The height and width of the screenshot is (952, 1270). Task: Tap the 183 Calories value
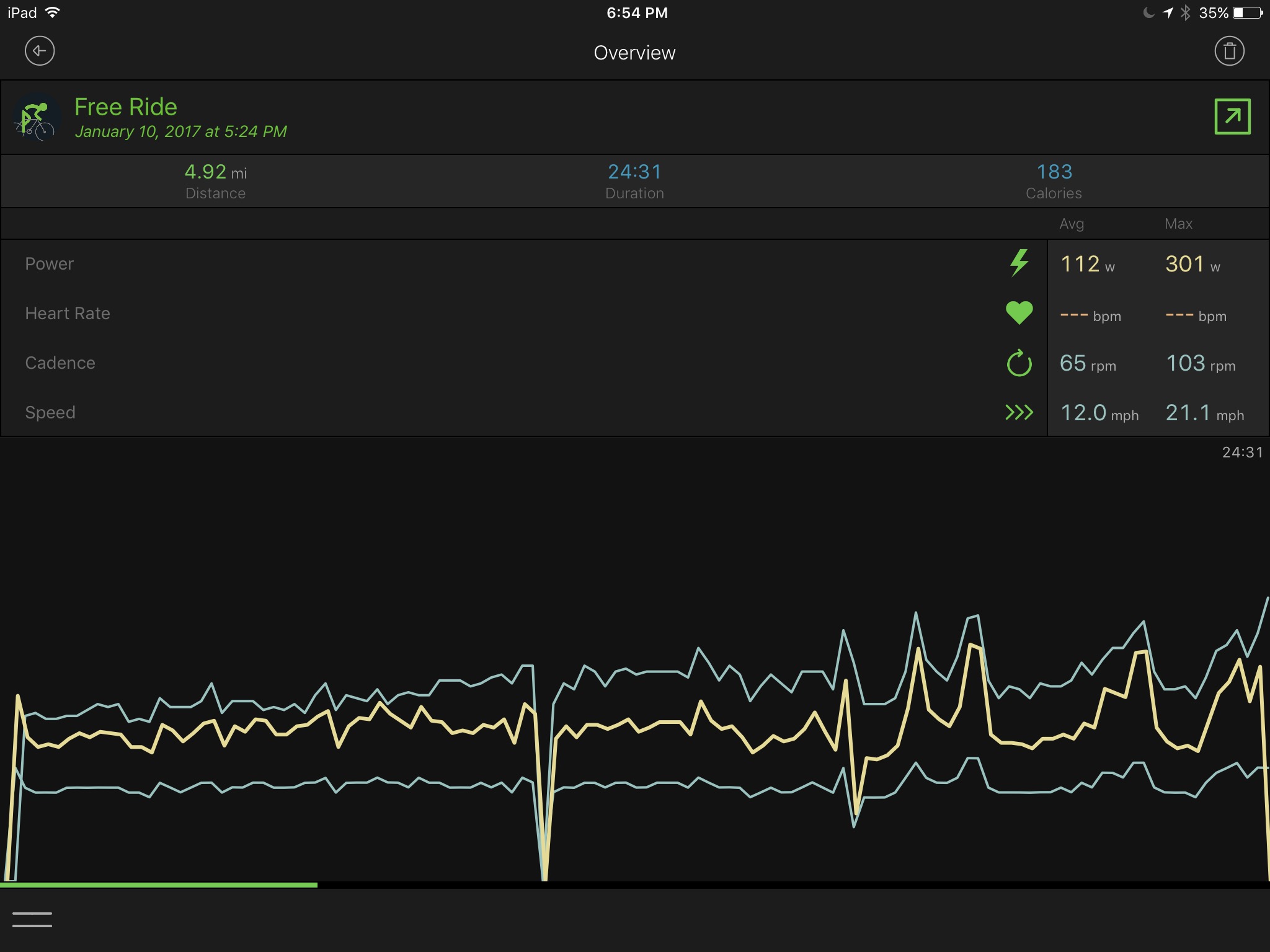coord(1054,172)
